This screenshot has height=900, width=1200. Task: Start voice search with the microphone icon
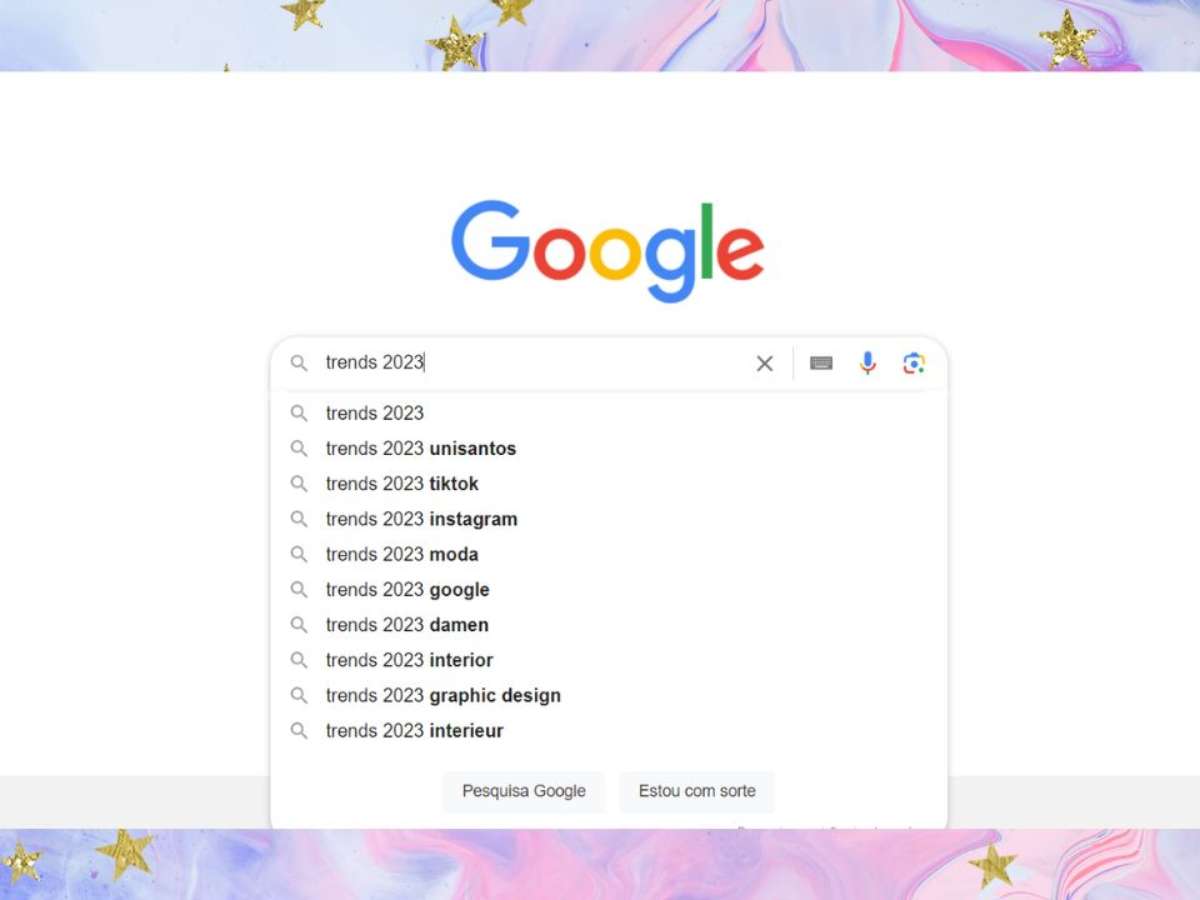868,363
